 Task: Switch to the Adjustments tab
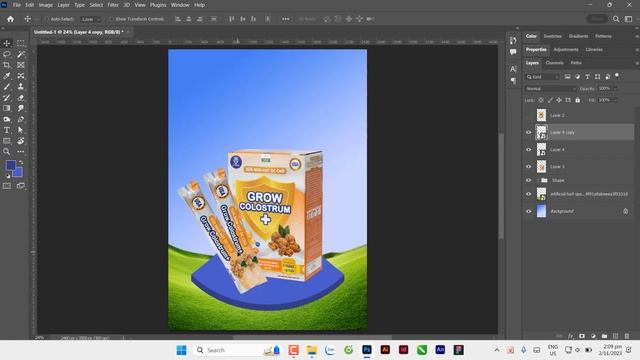[566, 49]
